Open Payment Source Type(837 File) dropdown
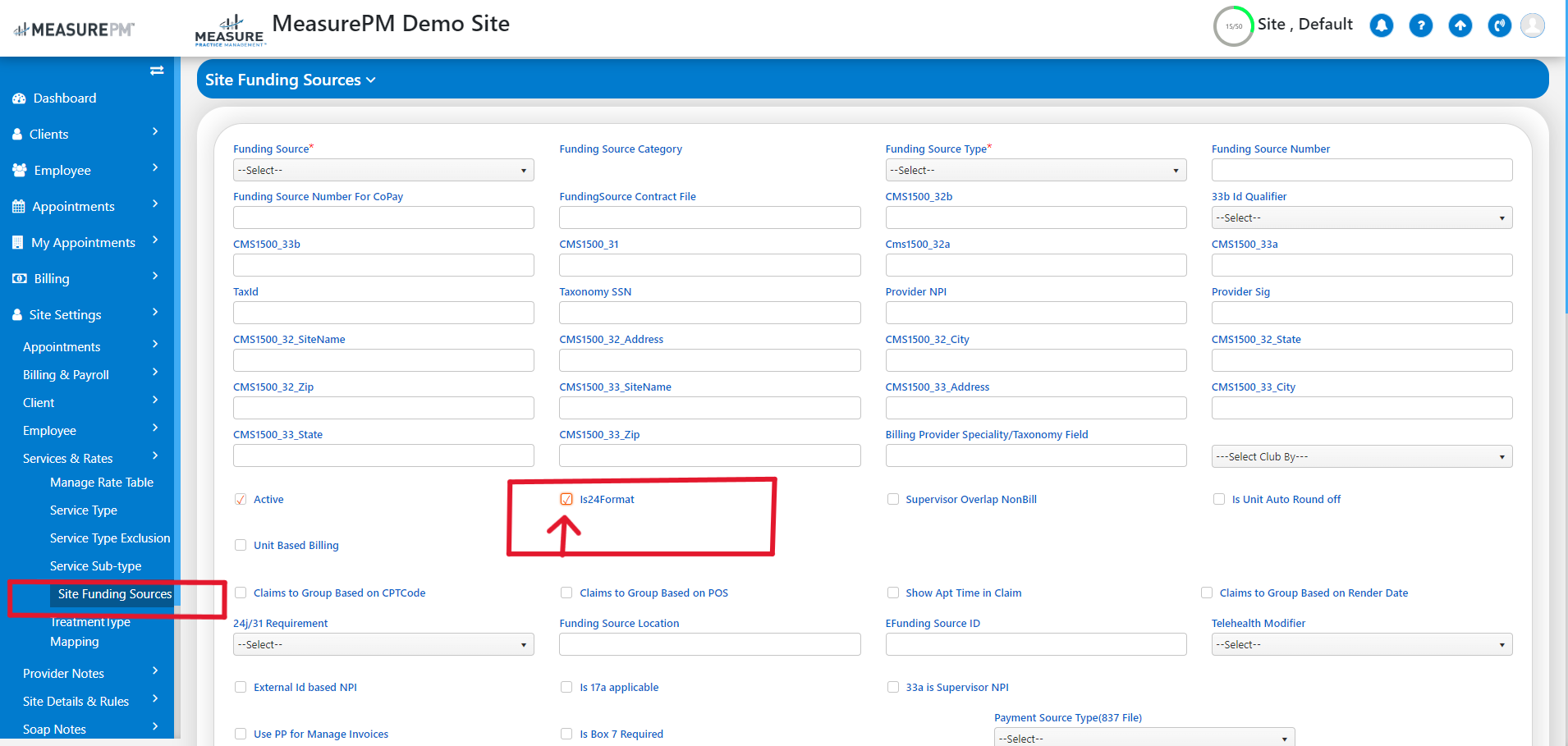 (x=1144, y=738)
